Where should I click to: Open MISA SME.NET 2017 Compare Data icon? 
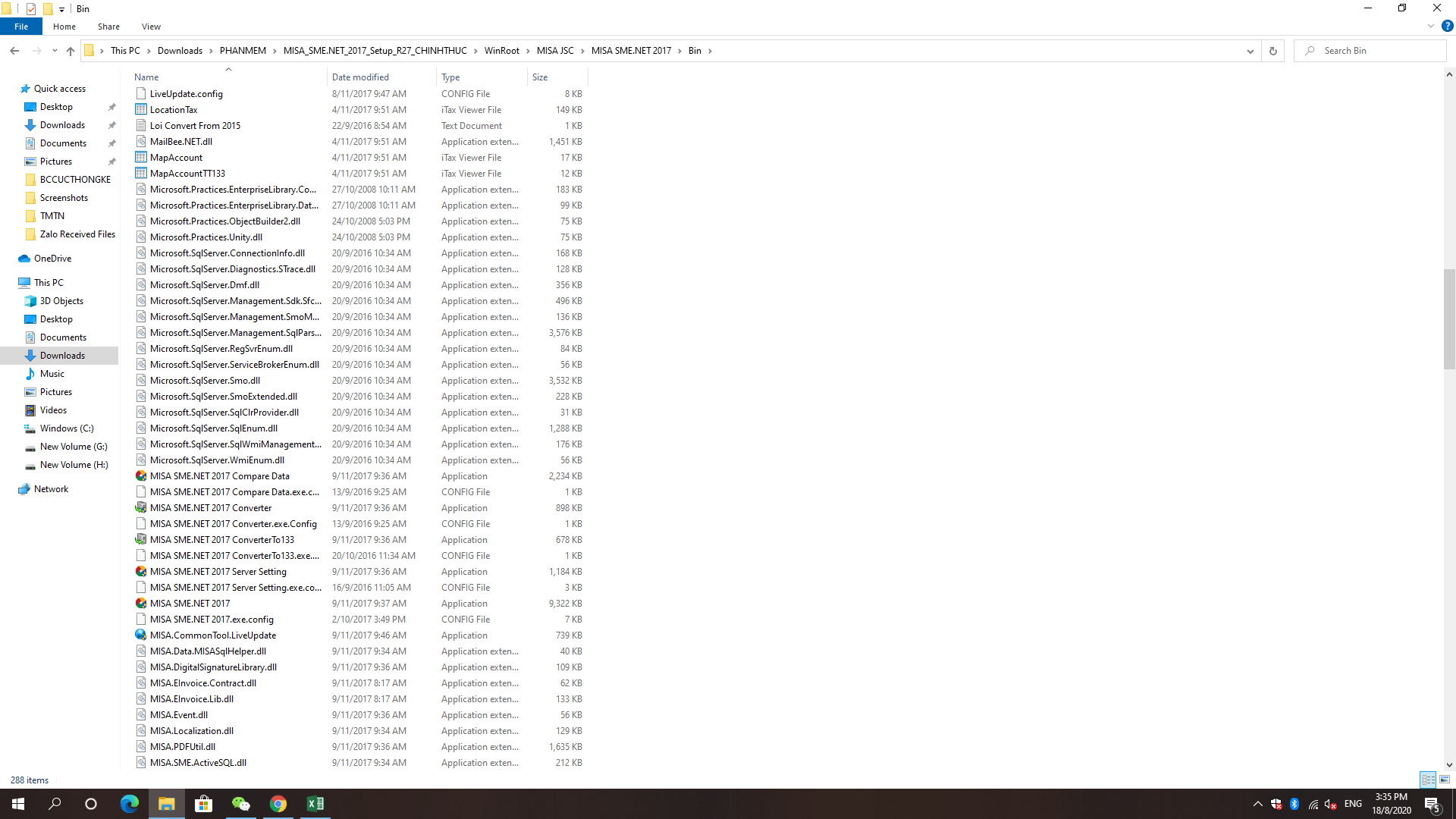(x=141, y=476)
